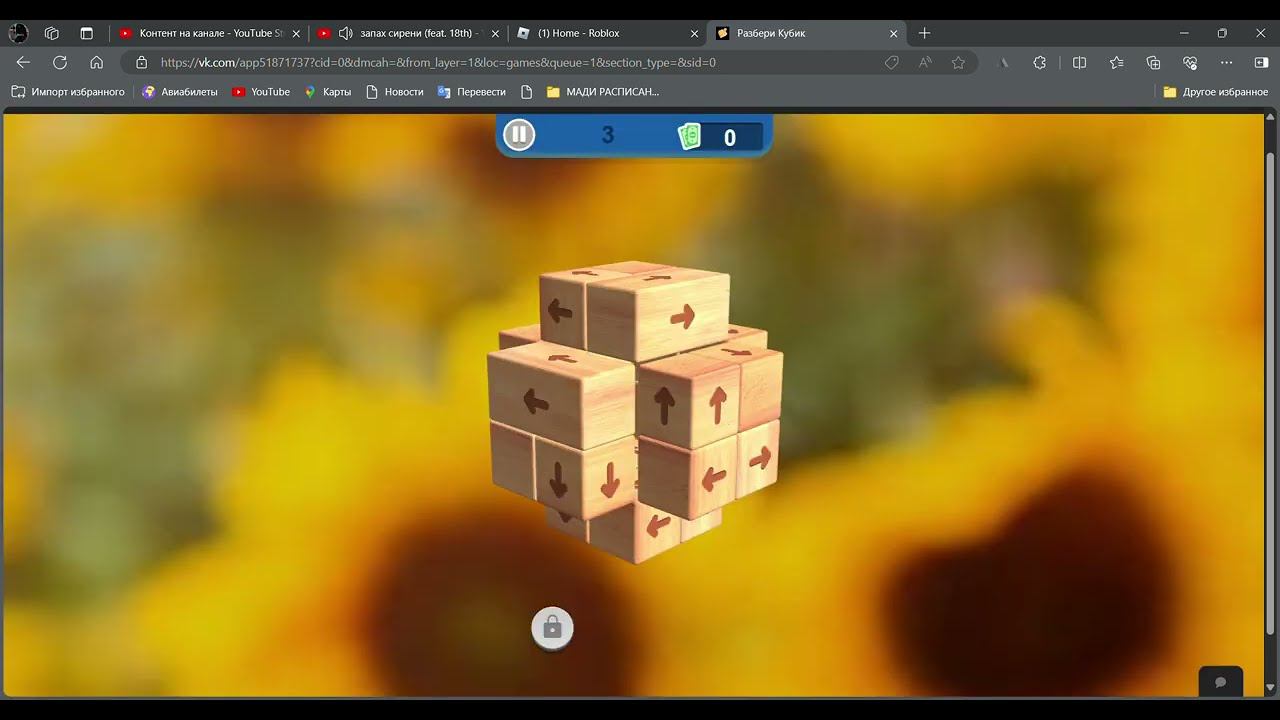Switch to the 'запах сирени (feat. 18th)' tab
This screenshot has height=720, width=1280.
click(408, 33)
